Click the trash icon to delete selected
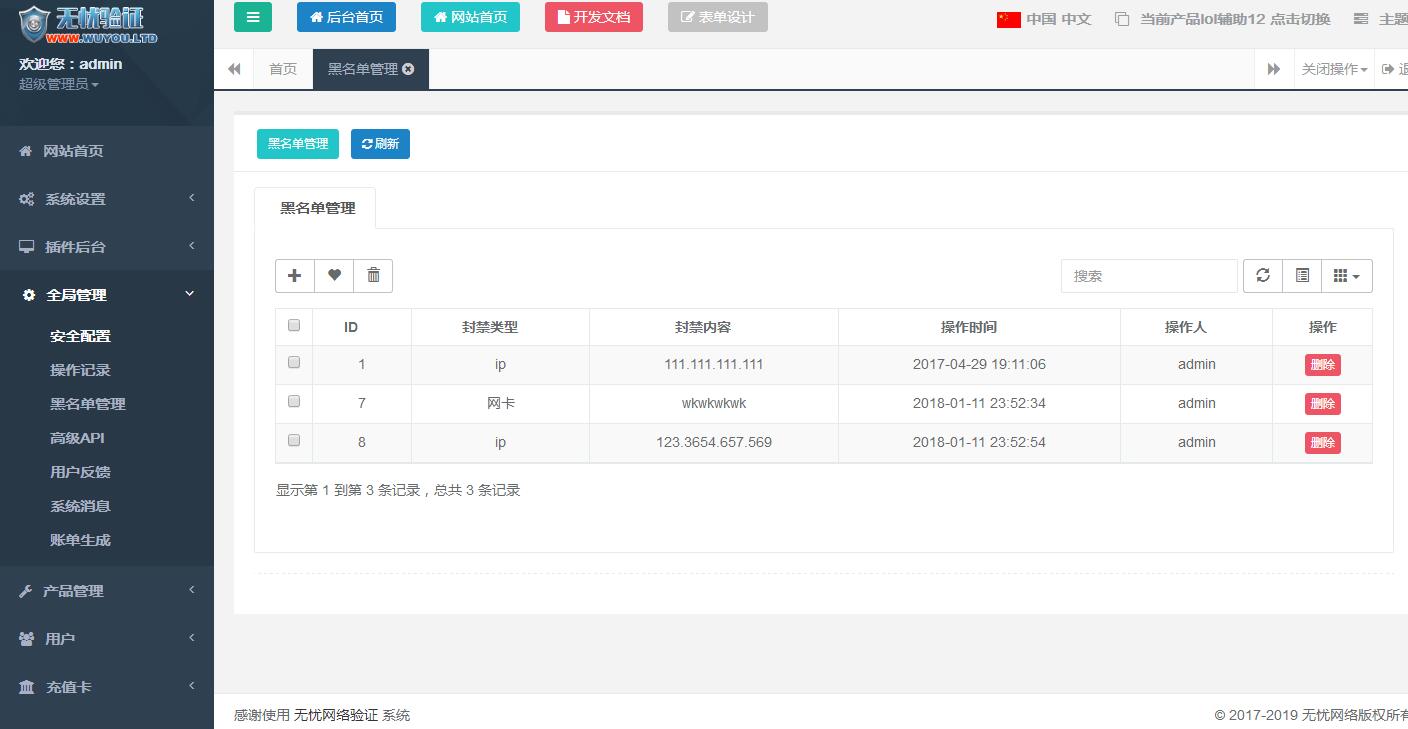 373,276
